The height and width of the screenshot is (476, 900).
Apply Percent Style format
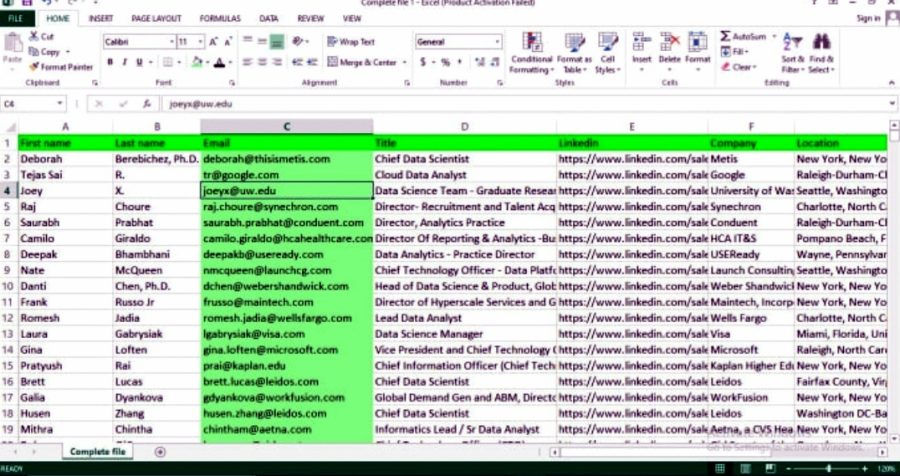(x=445, y=62)
